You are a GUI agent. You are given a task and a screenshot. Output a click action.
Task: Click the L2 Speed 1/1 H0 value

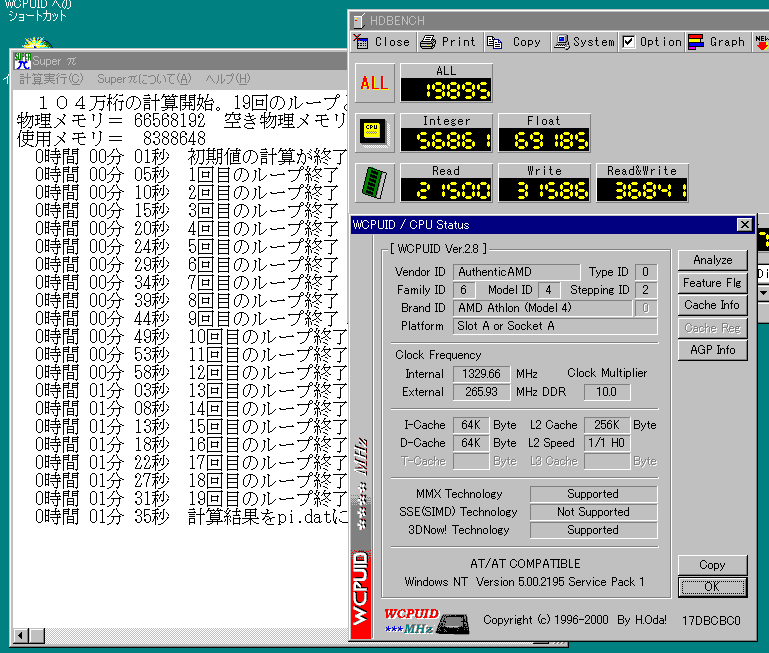point(607,443)
